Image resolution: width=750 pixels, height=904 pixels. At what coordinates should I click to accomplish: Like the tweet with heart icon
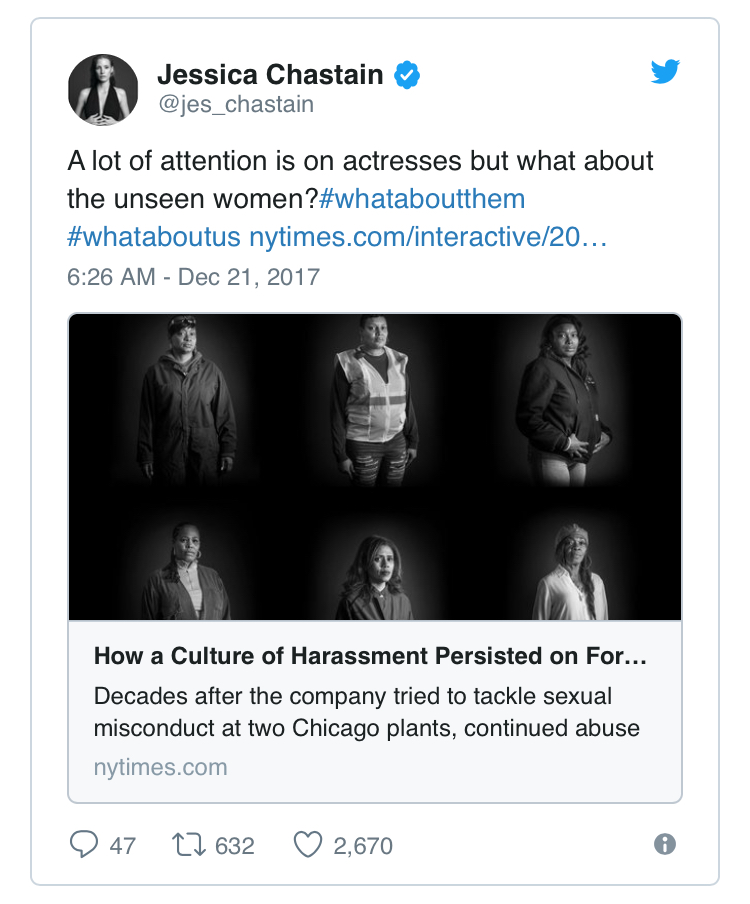coord(308,845)
